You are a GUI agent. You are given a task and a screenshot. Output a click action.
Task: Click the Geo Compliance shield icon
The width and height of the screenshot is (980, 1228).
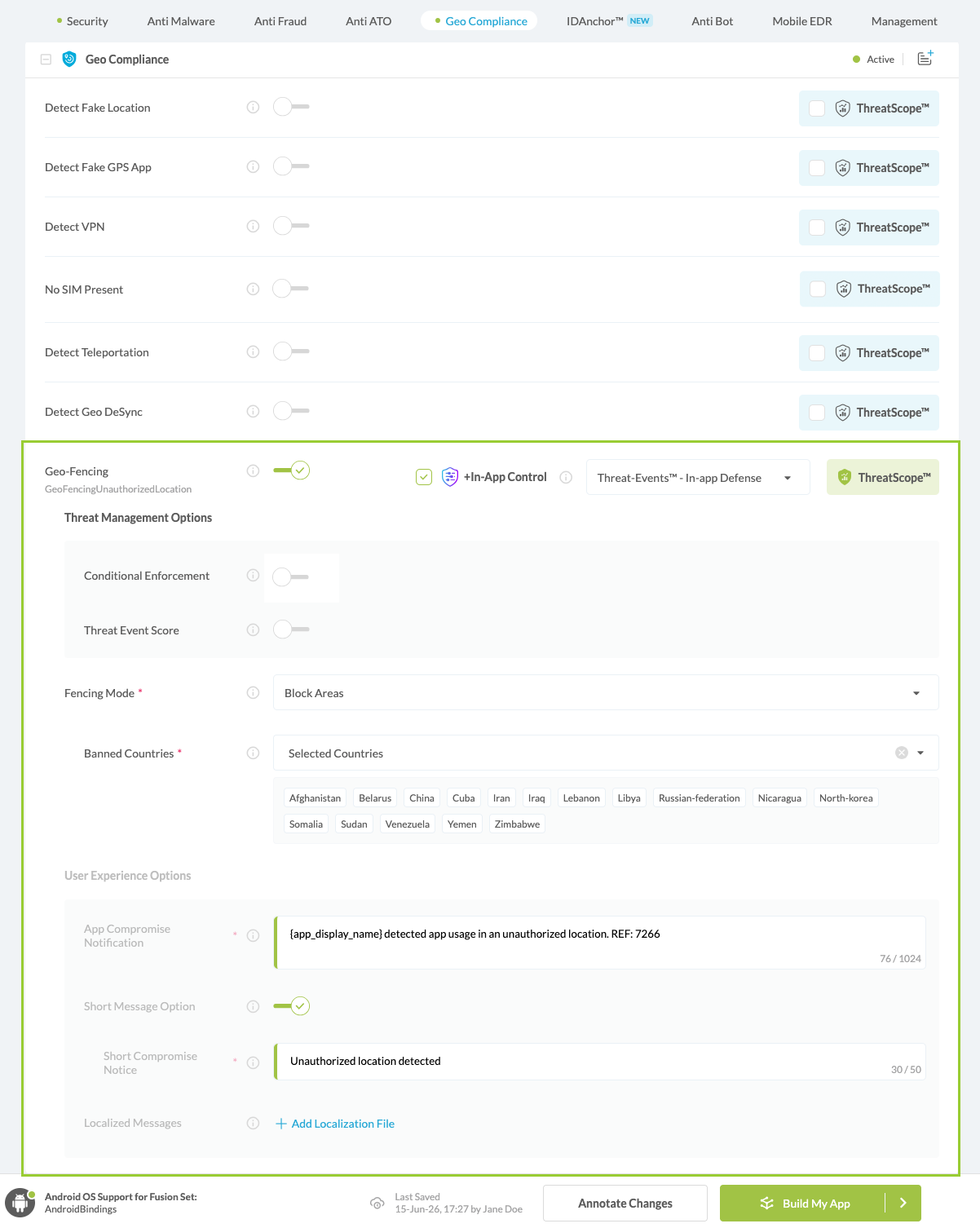point(69,59)
